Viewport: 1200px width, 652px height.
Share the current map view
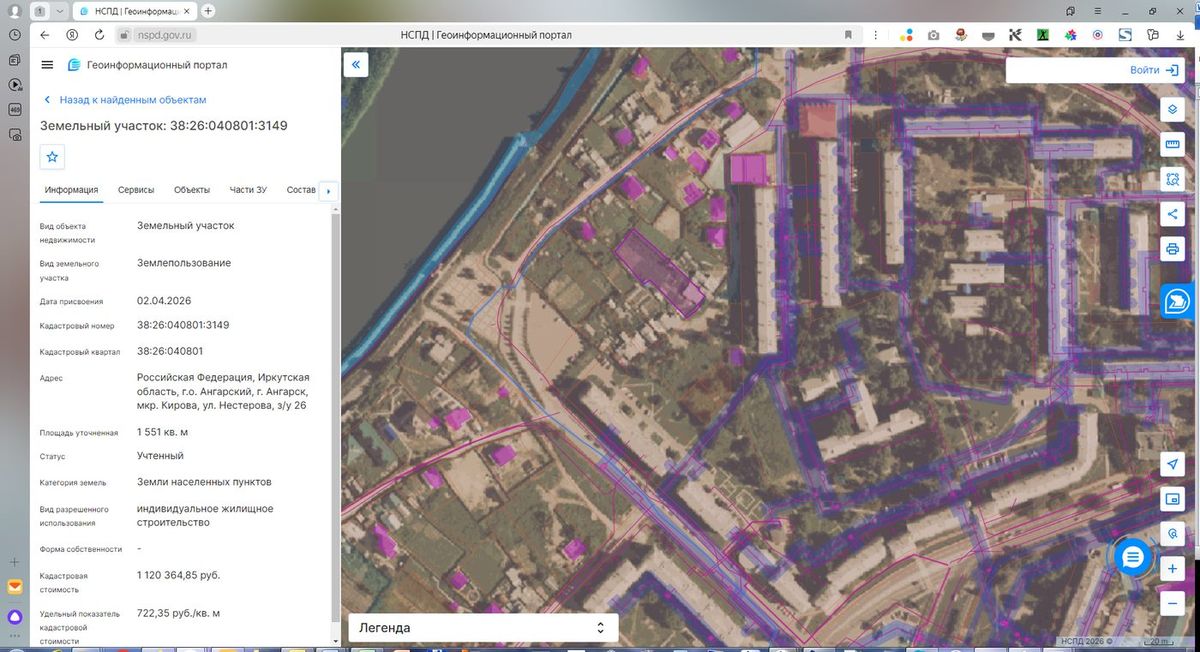pyautogui.click(x=1172, y=214)
